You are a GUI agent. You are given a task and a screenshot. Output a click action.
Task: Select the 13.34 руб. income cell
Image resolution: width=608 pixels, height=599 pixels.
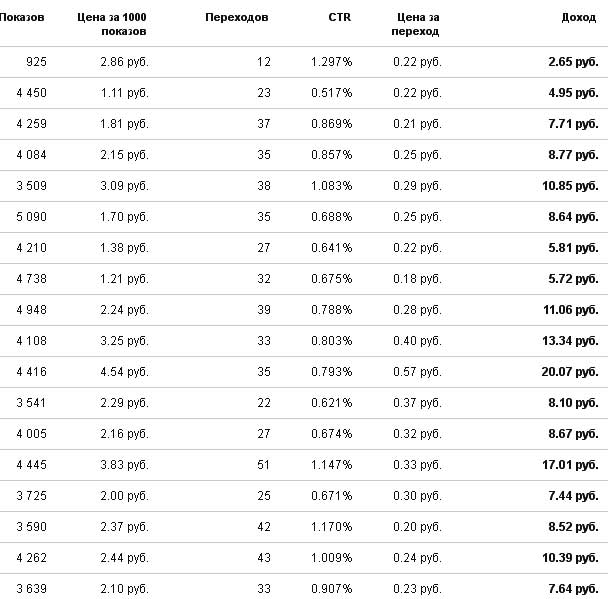[569, 341]
